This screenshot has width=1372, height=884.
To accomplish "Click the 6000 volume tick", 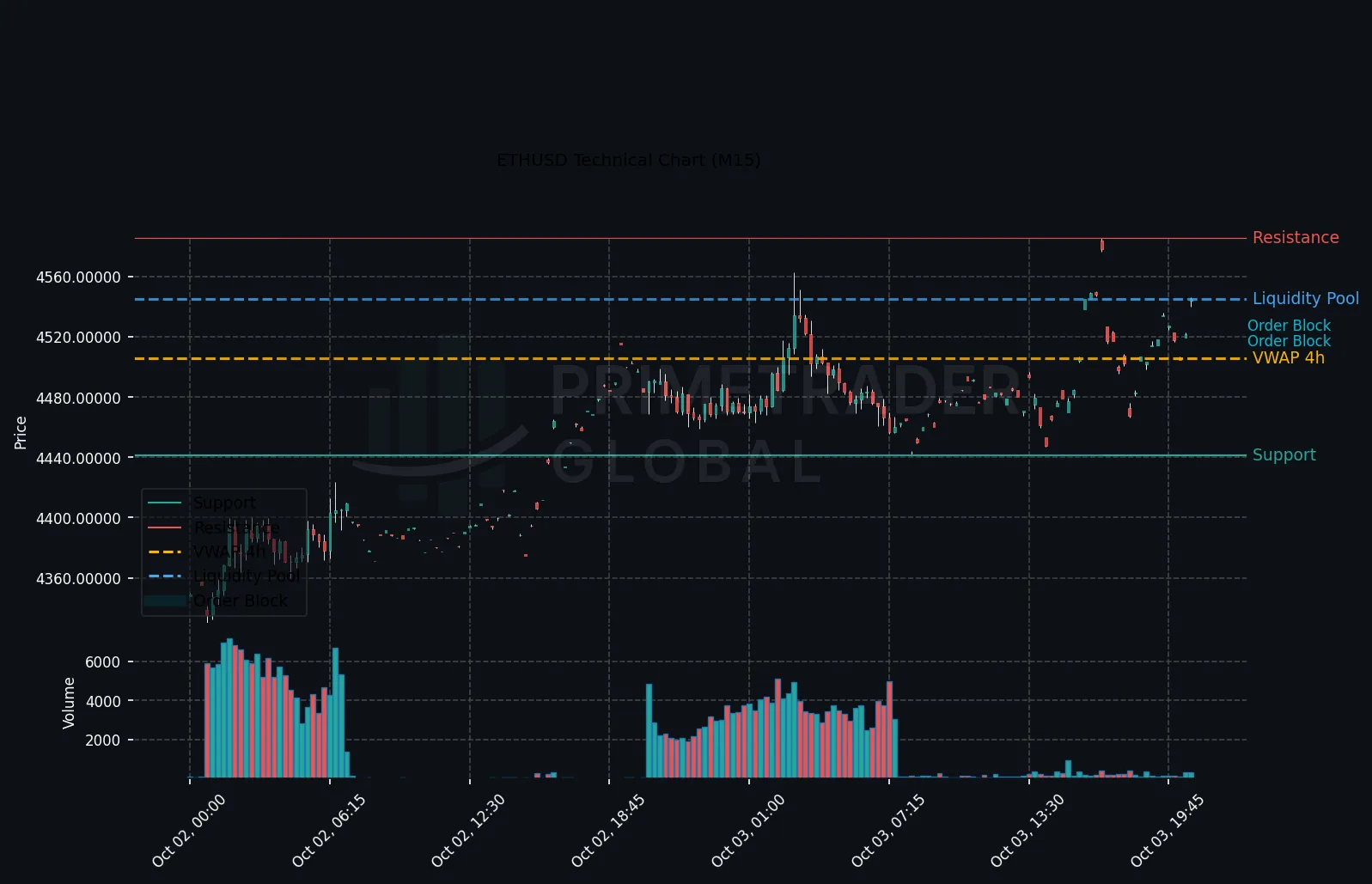I will [x=102, y=662].
